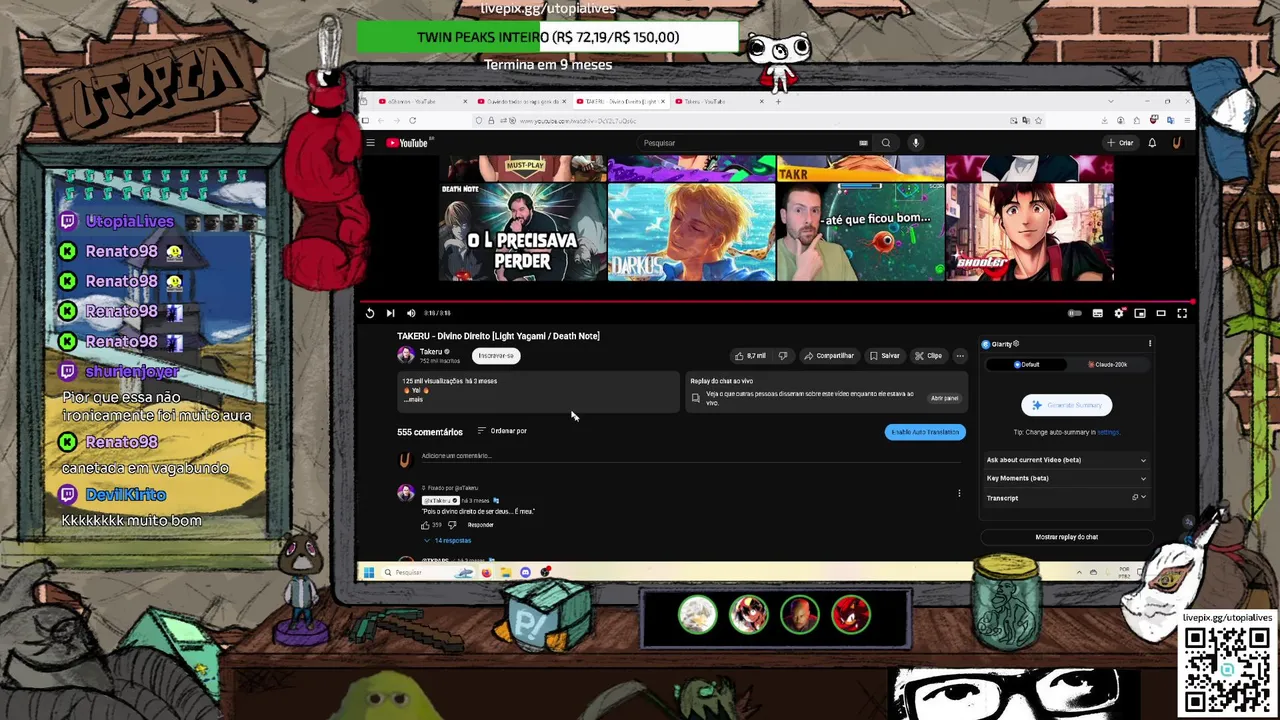Click Generate Summary in Glarity panel
The image size is (1280, 720).
(1066, 405)
